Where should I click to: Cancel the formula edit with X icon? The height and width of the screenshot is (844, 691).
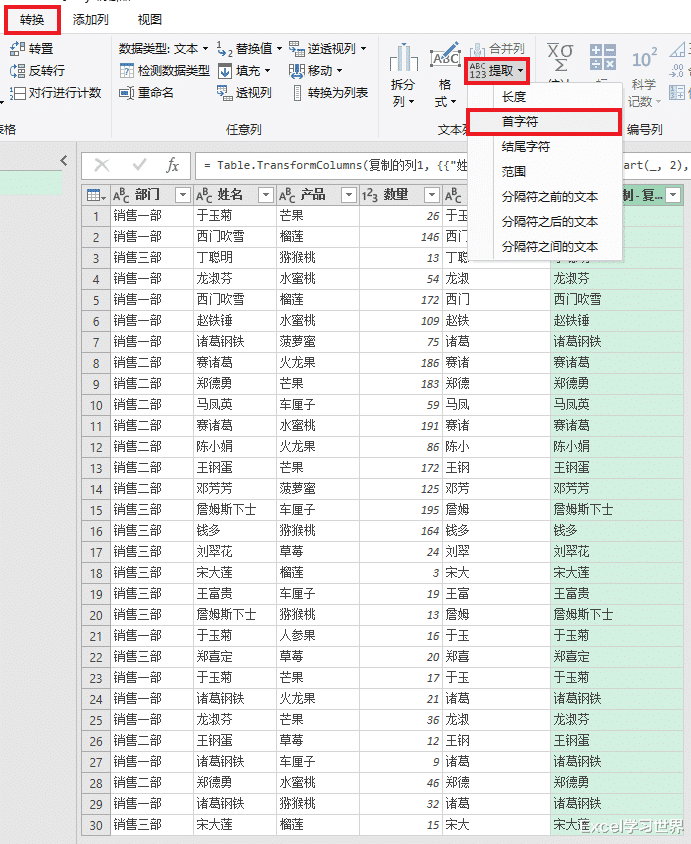point(102,165)
